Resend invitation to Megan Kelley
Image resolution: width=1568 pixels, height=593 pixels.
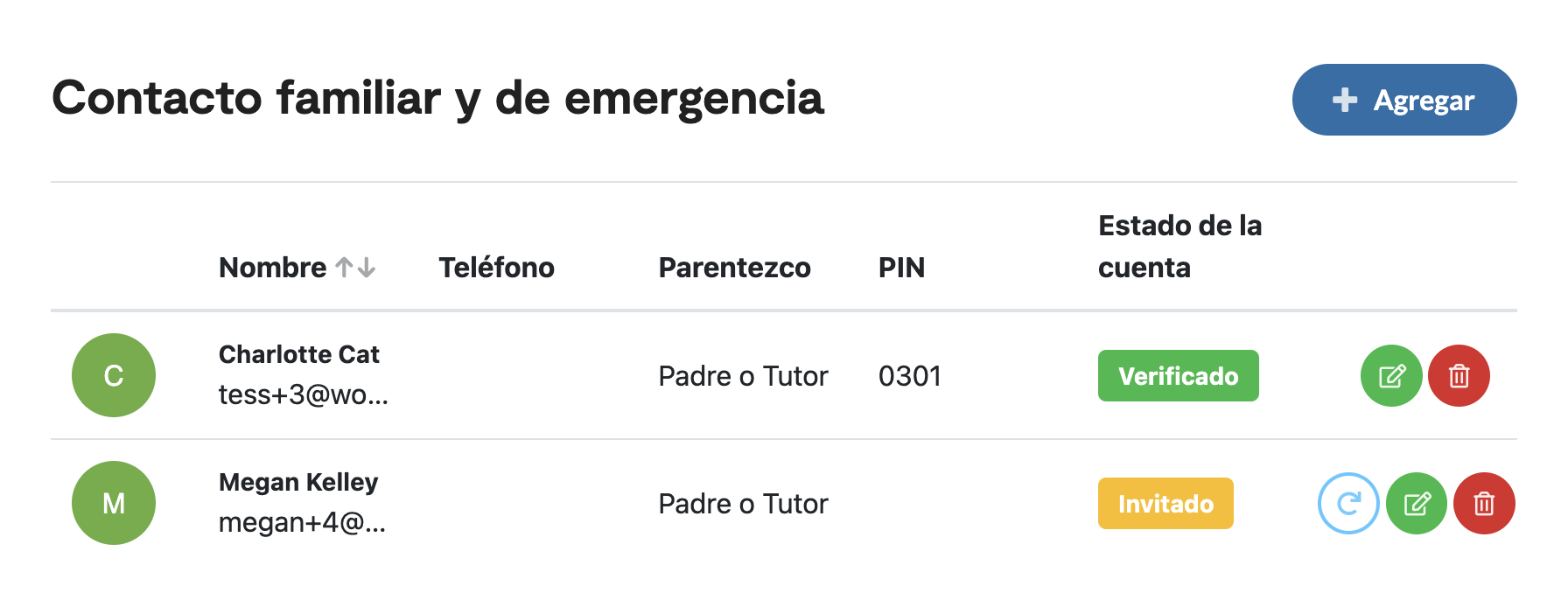[1348, 504]
